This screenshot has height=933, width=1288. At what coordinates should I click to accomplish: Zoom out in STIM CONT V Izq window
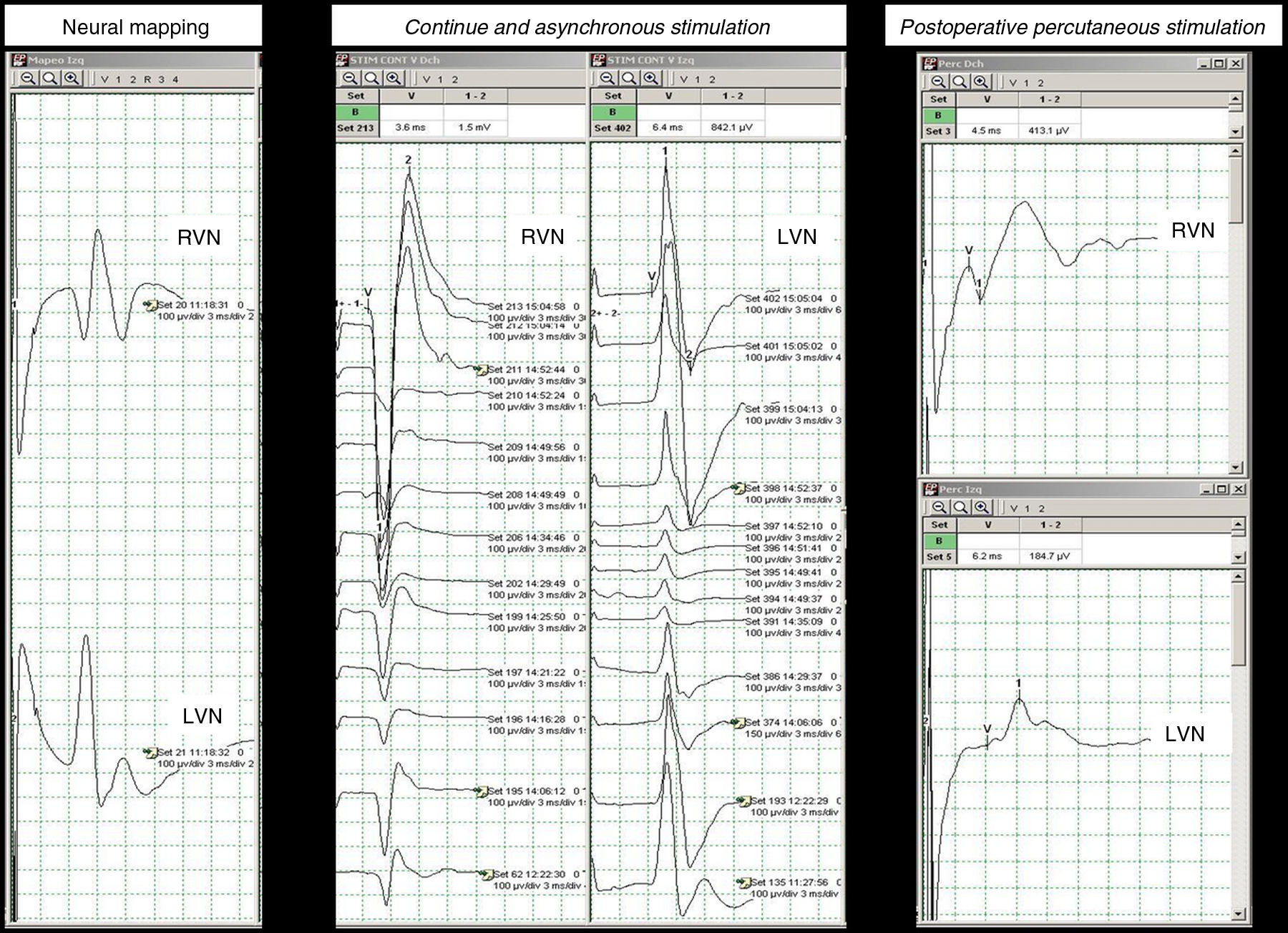(608, 79)
